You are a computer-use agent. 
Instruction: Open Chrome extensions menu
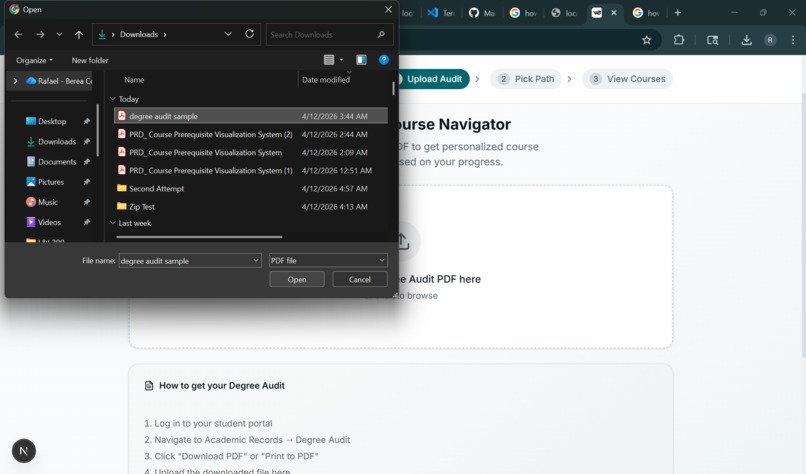679,40
